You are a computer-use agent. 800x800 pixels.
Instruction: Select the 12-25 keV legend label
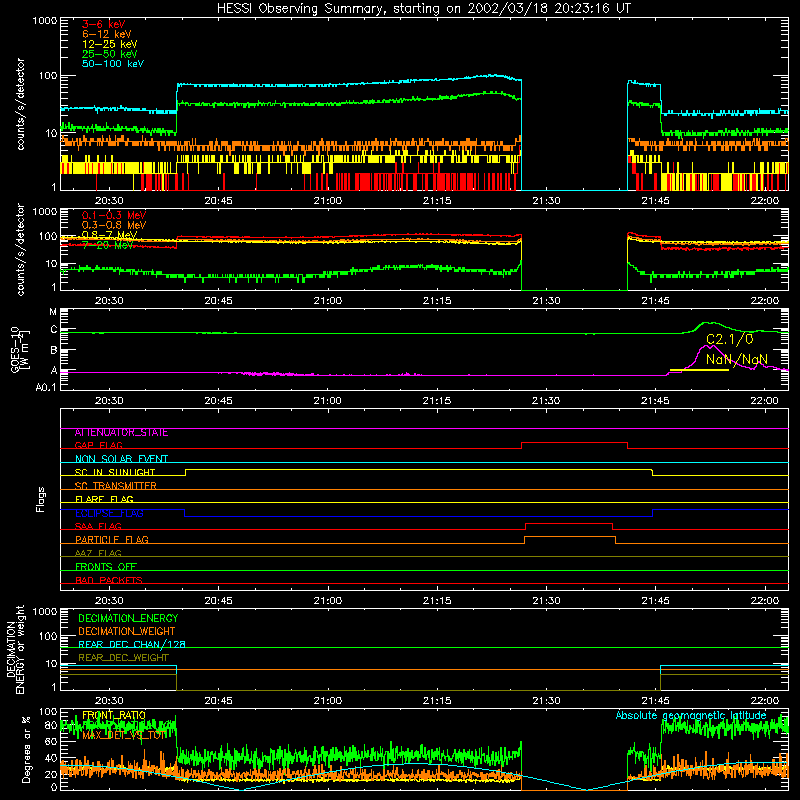pyautogui.click(x=109, y=44)
